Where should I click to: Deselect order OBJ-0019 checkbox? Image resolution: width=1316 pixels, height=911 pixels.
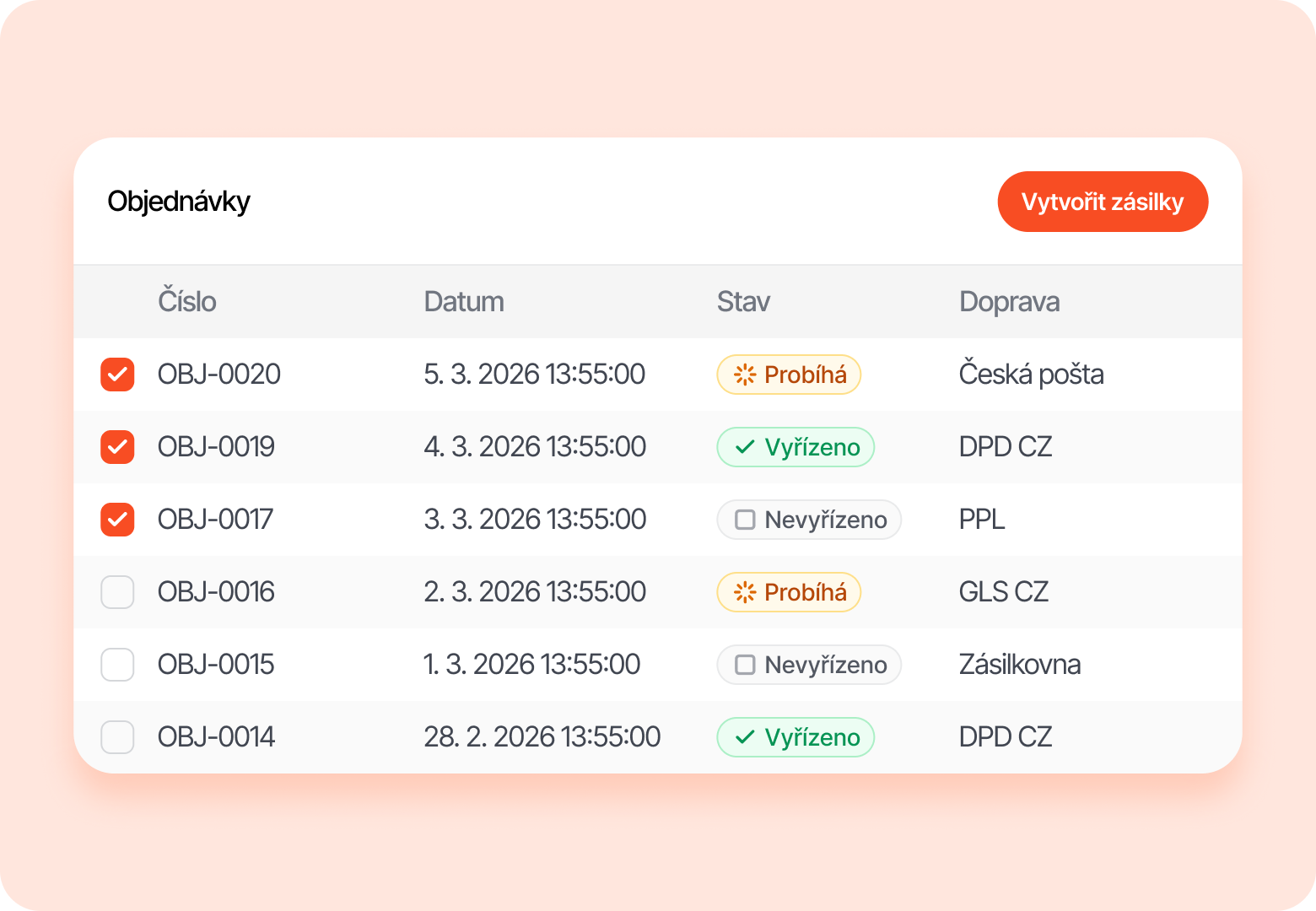(117, 447)
